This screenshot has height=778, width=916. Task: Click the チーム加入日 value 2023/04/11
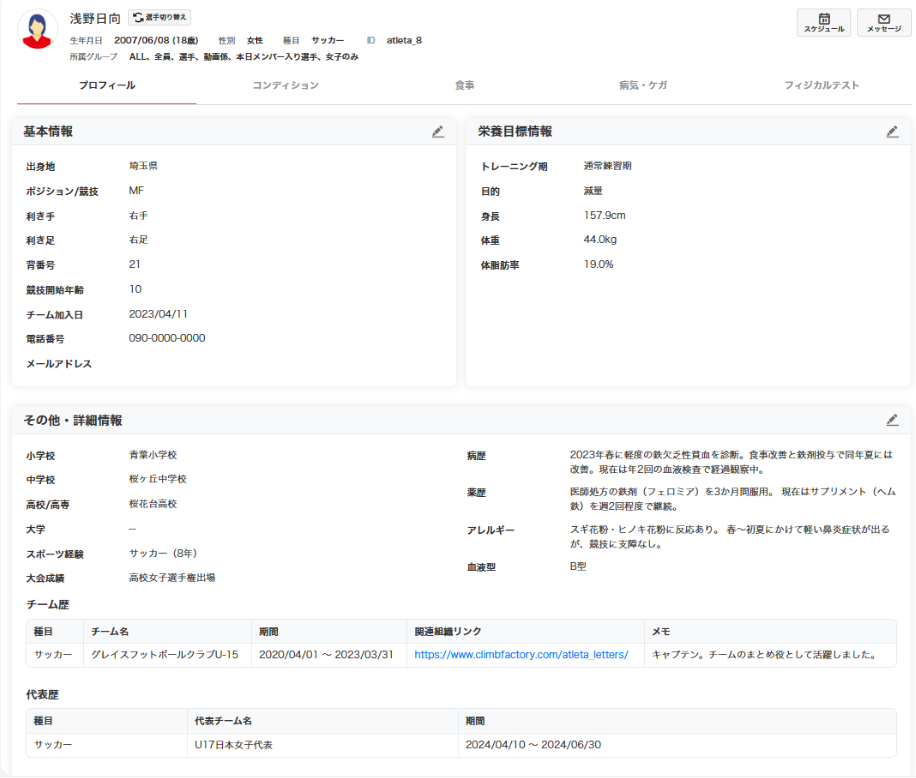(x=158, y=314)
